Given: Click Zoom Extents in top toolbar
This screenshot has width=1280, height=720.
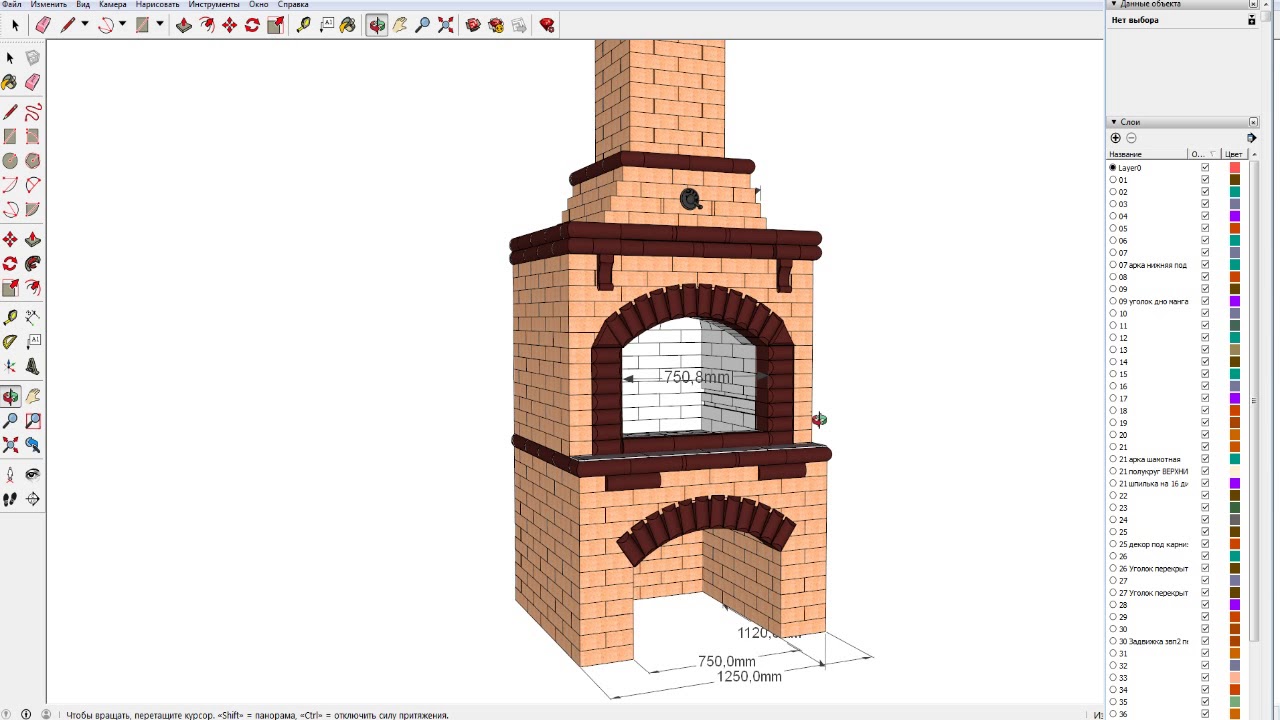Looking at the screenshot, I should [x=446, y=25].
